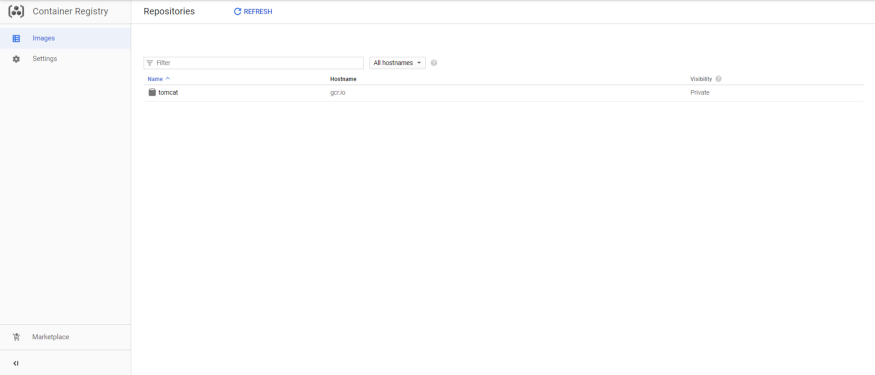Click the Settings gear icon
The image size is (875, 375).
(x=16, y=59)
